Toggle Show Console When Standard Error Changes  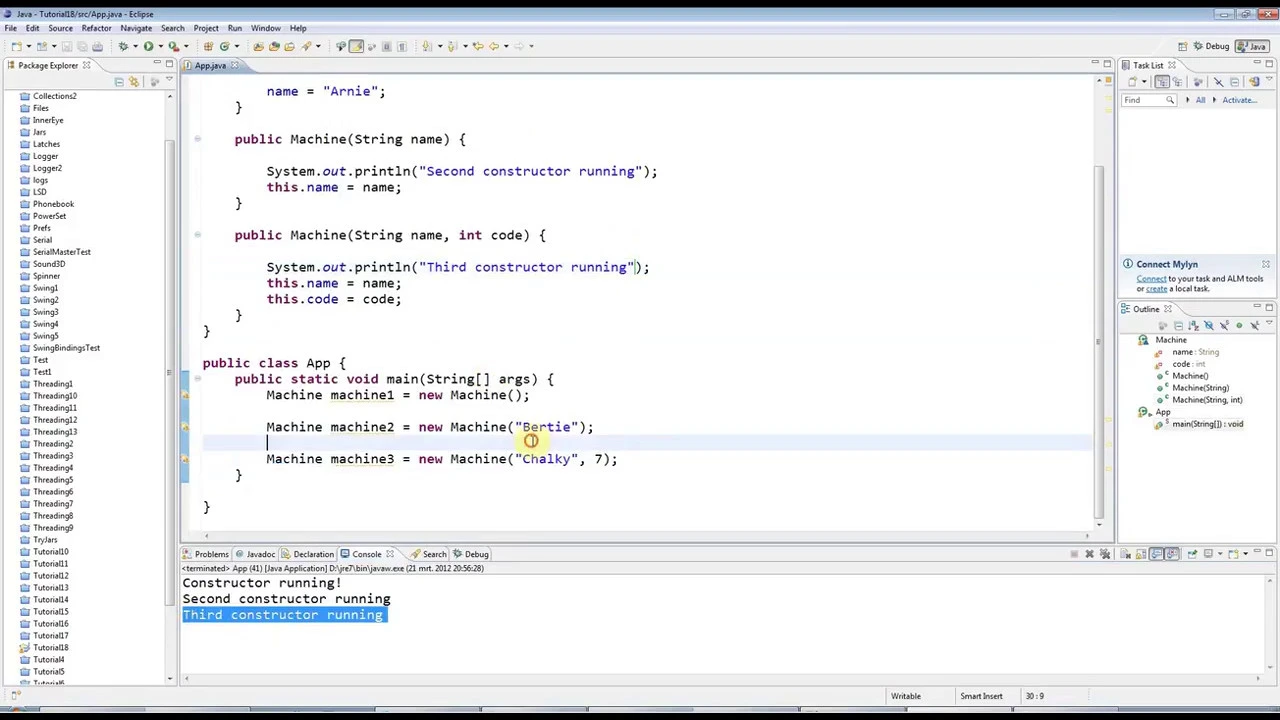click(x=1172, y=554)
